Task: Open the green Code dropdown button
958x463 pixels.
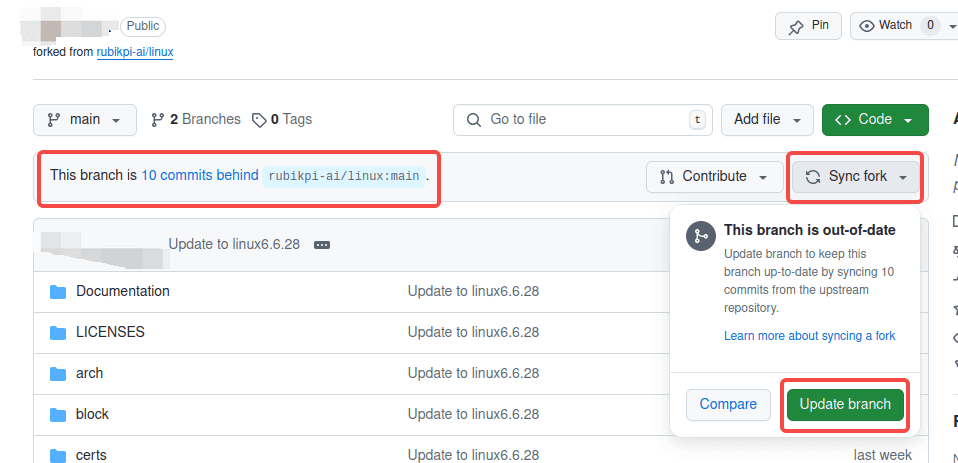Action: tap(875, 120)
